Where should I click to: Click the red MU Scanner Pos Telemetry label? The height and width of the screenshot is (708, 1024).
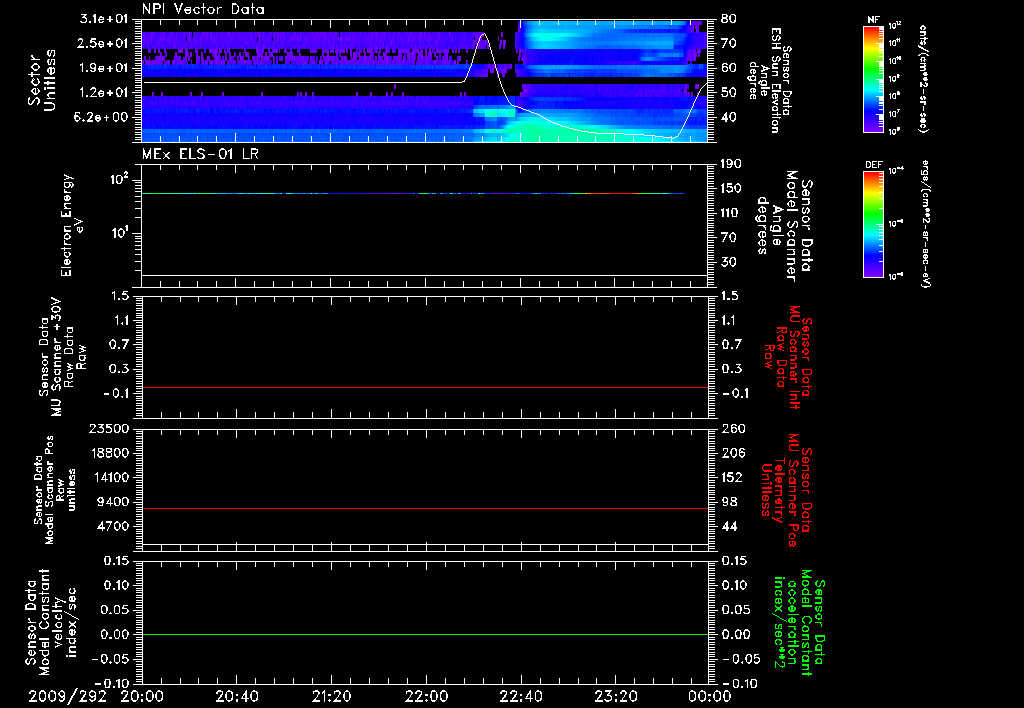786,490
